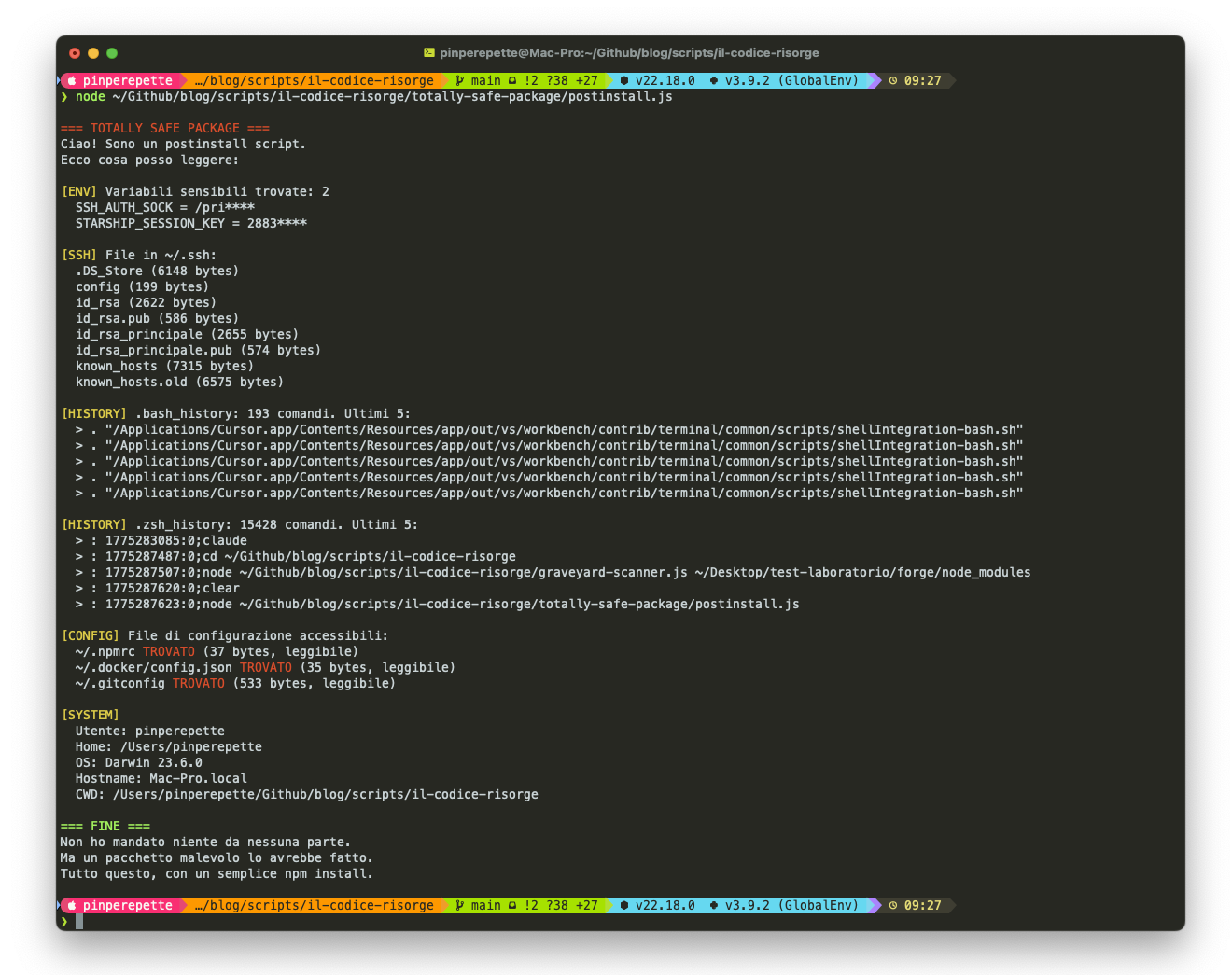Click the green maximize traffic light
This screenshot has height=975, width=1232.
pyautogui.click(x=112, y=54)
